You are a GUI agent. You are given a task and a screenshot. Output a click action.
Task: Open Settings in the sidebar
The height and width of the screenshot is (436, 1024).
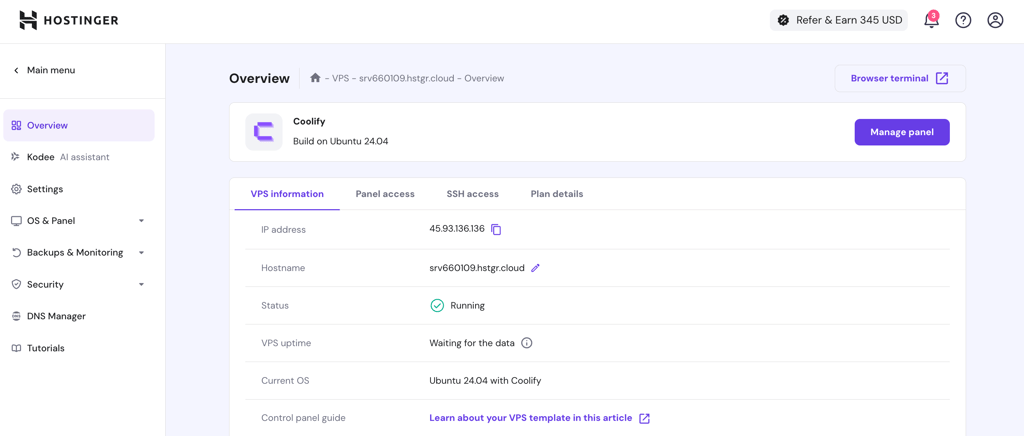79,189
